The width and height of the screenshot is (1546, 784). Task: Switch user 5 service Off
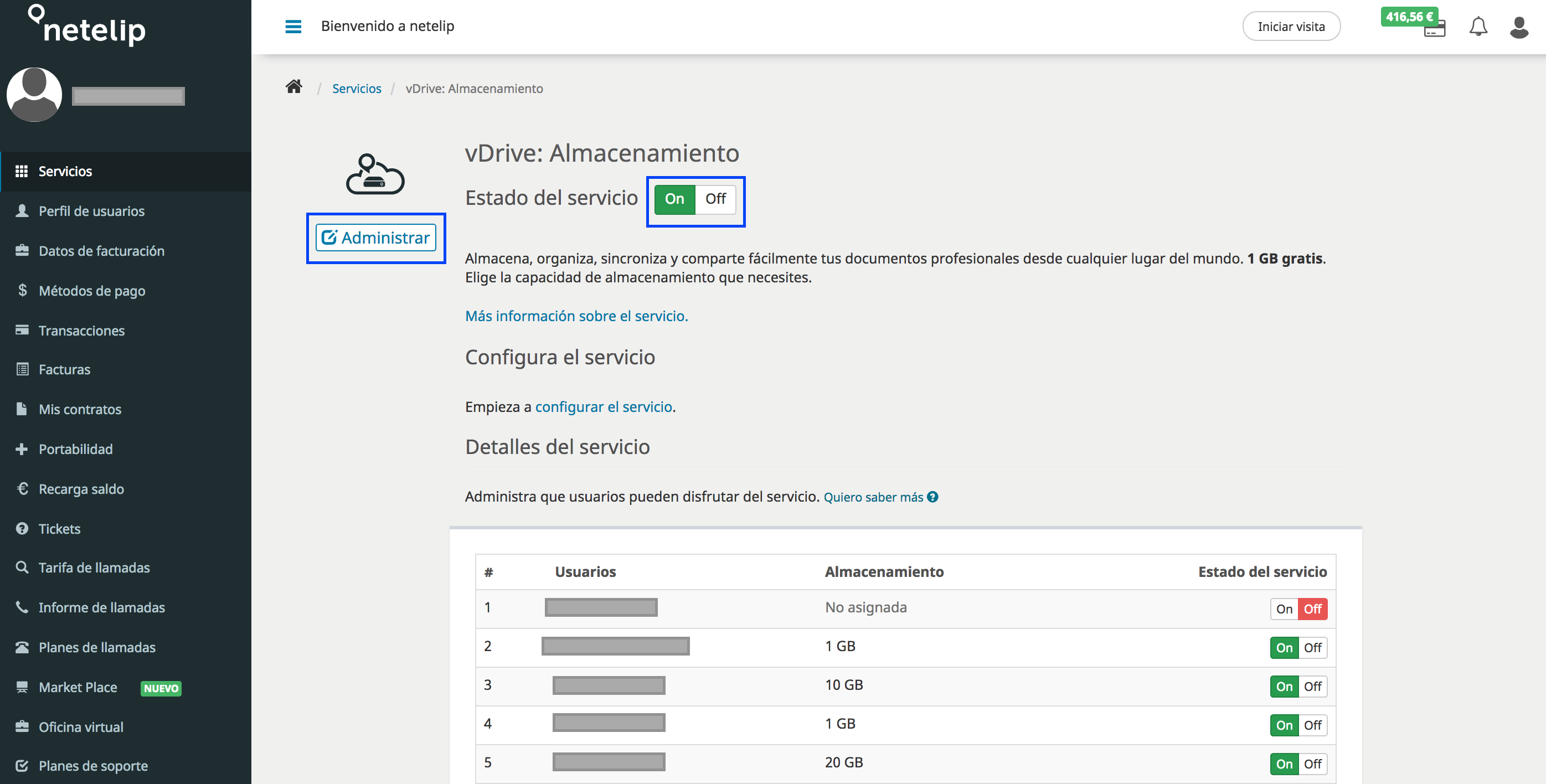click(1312, 764)
